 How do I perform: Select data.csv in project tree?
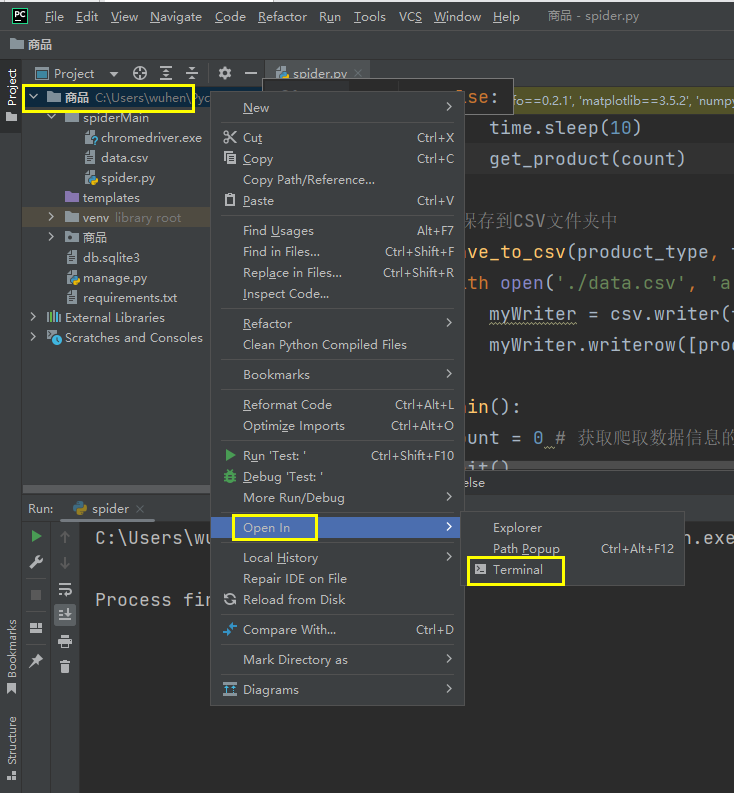[x=124, y=158]
